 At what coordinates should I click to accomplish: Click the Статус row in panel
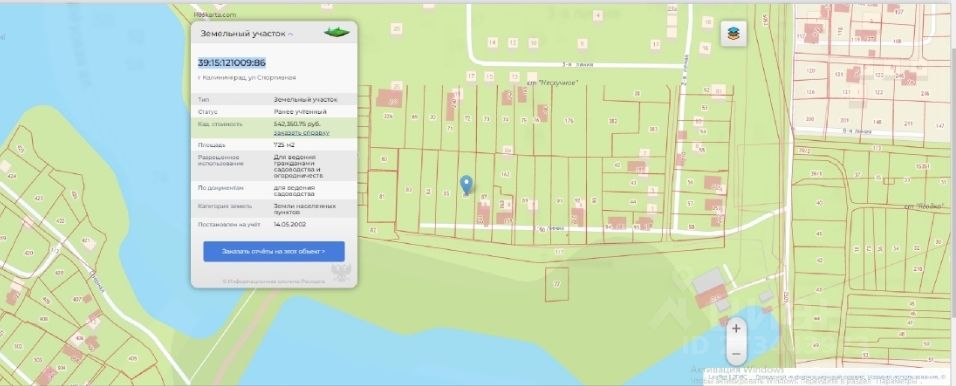(x=274, y=112)
